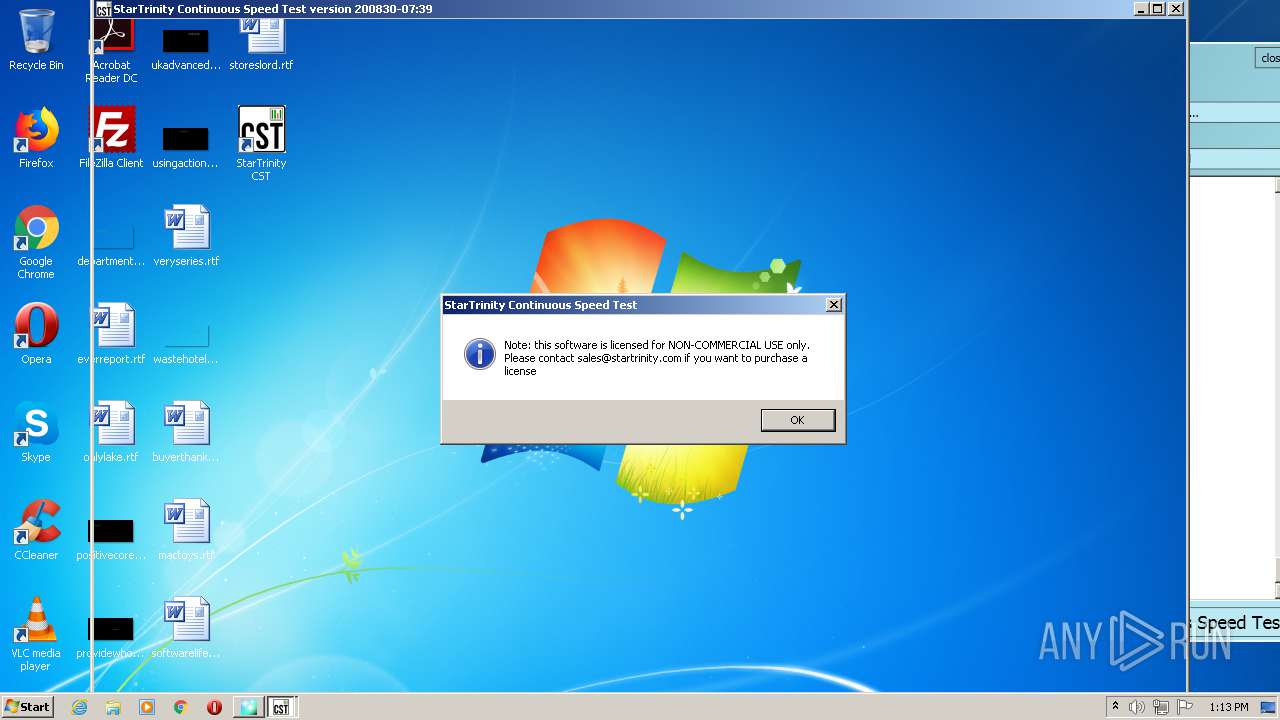Select the everreport.rtf document icon

point(112,334)
